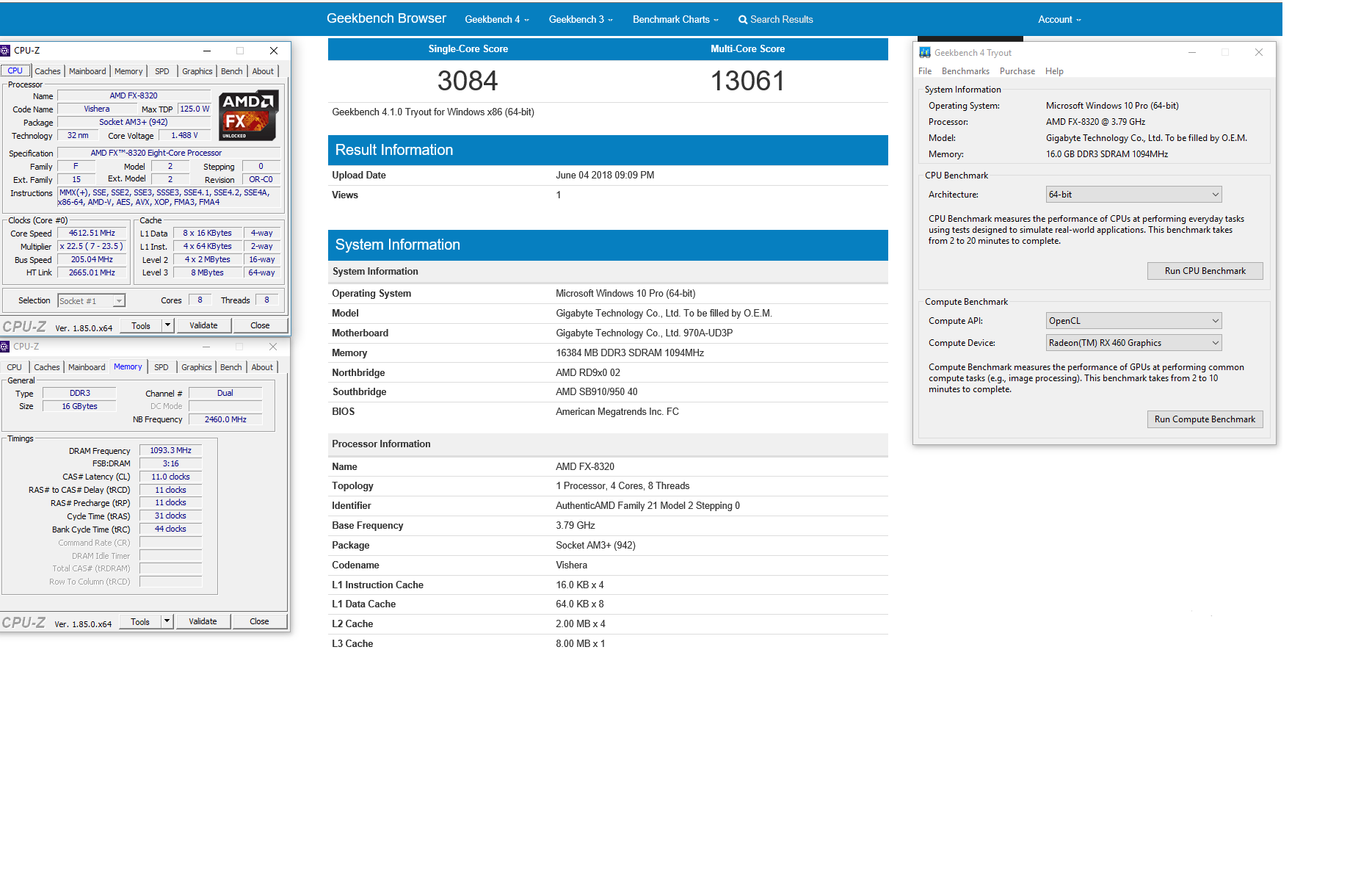Close the Geekbench 4 Tryout window
The image size is (1372, 882).
(x=1259, y=52)
